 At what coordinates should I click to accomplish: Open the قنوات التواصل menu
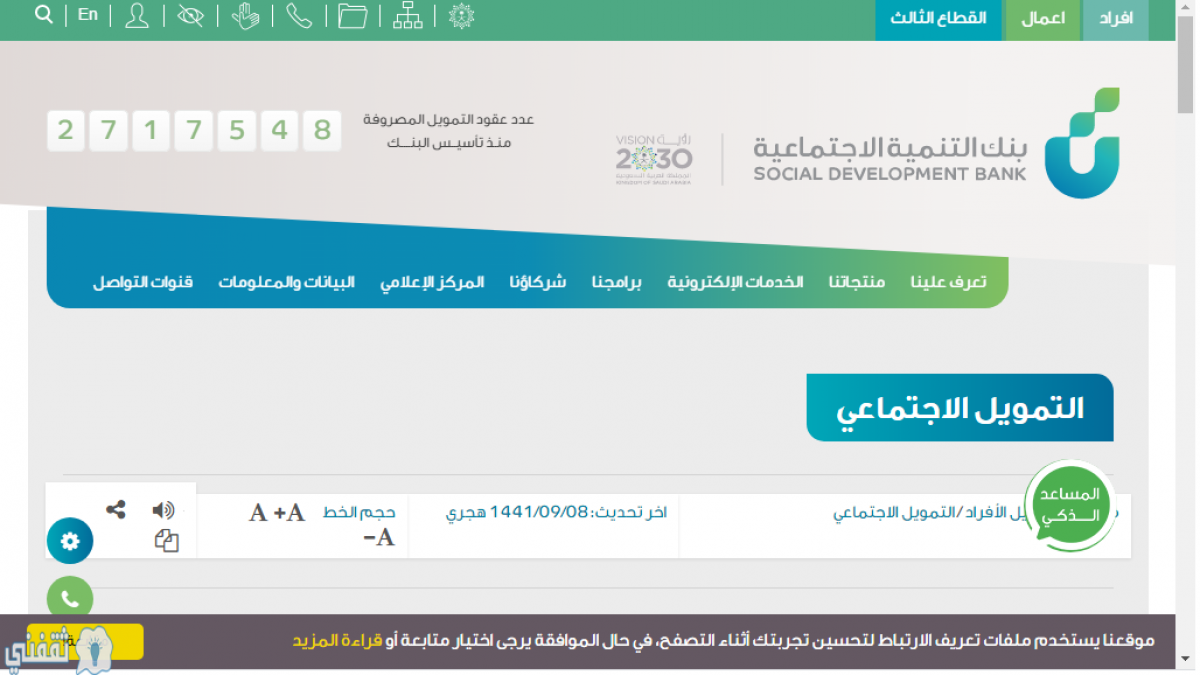pos(143,282)
